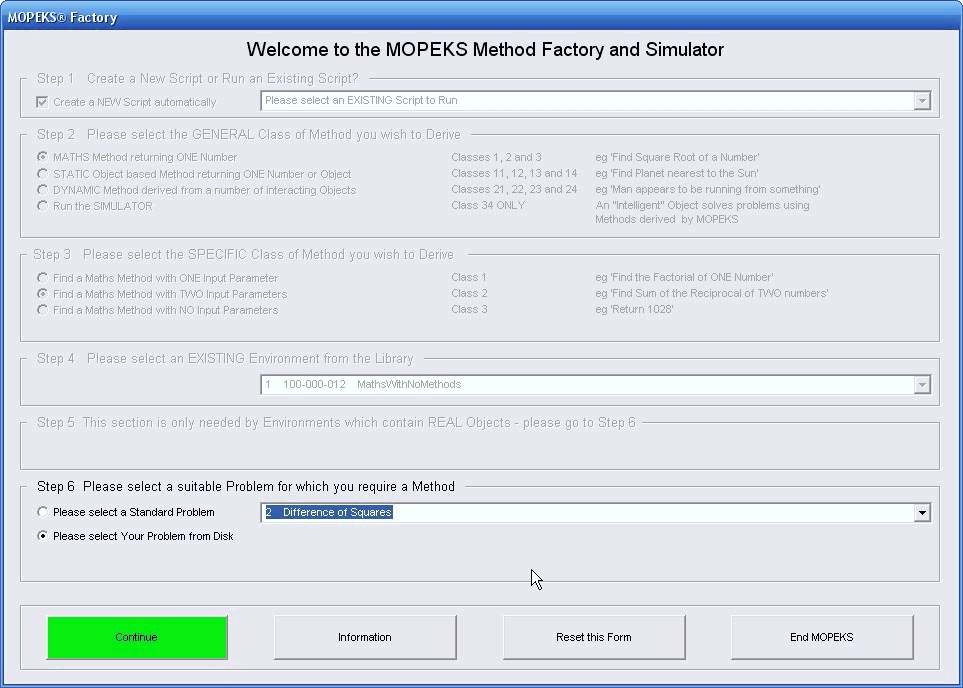Click Reset this Form button
The image size is (963, 688).
click(594, 637)
